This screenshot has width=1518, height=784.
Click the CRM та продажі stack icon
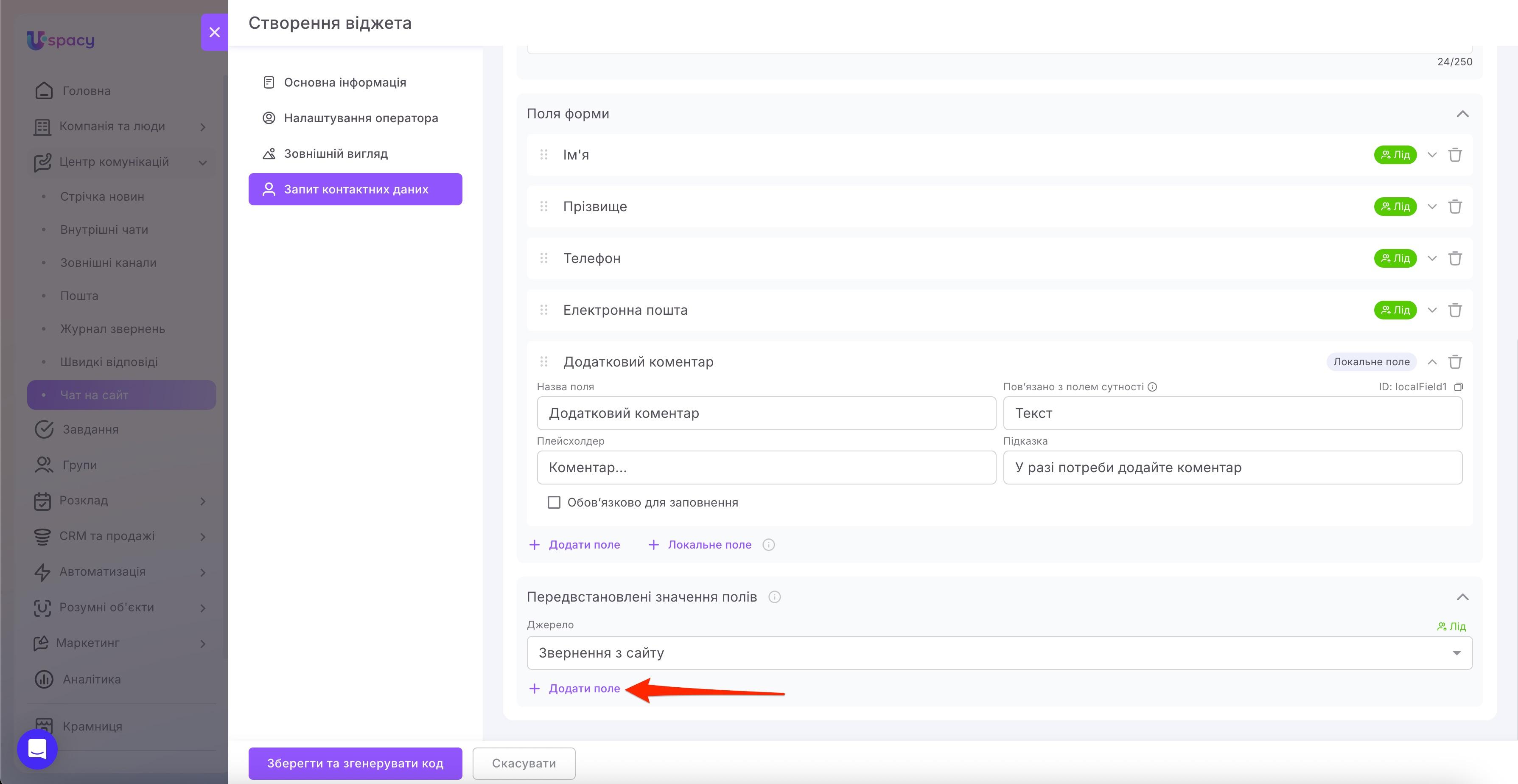point(42,536)
